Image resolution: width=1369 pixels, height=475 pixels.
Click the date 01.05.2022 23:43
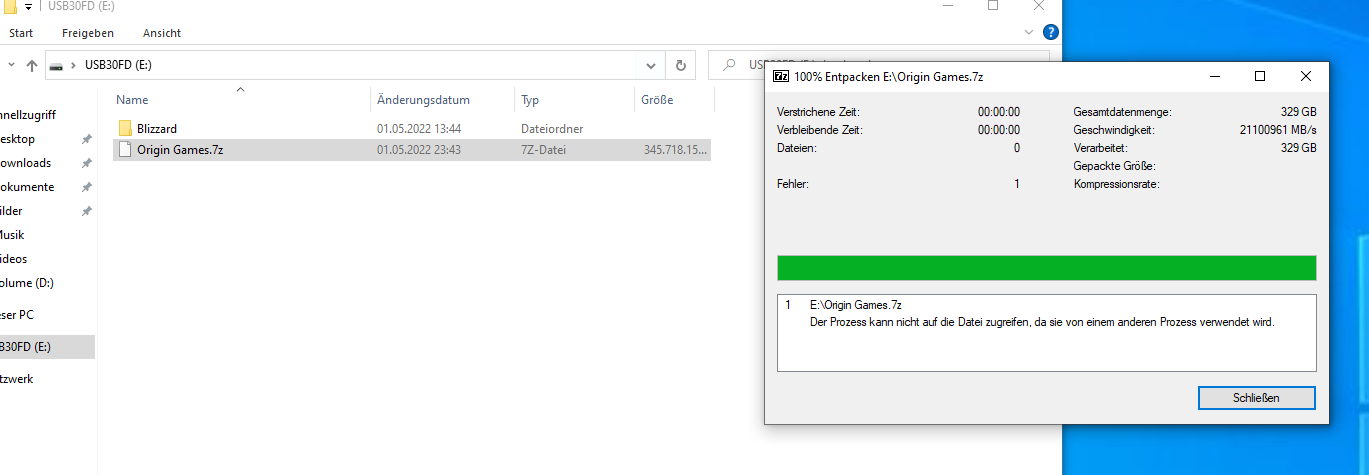click(418, 150)
